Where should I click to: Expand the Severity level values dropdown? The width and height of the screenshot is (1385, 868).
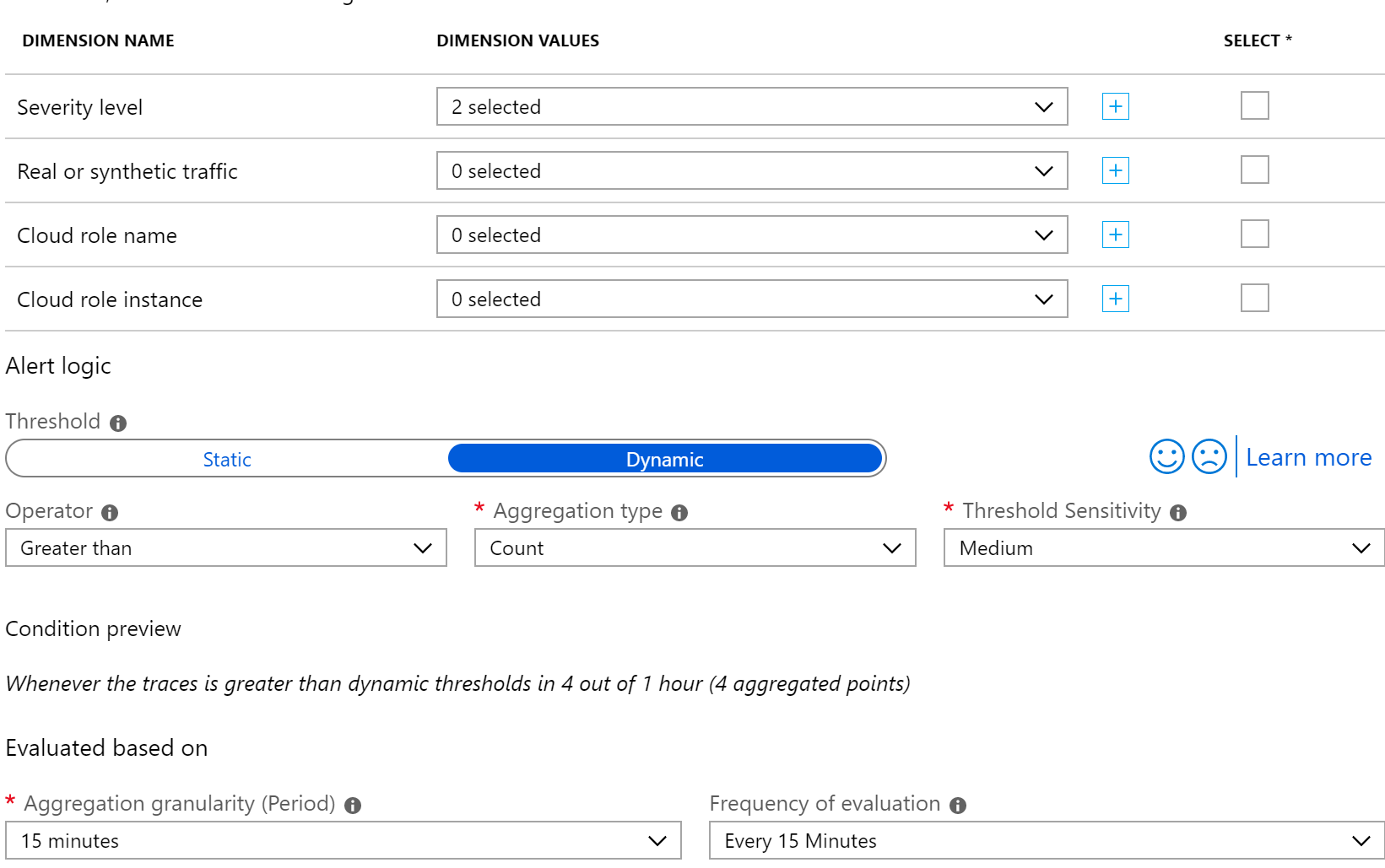[x=751, y=107]
